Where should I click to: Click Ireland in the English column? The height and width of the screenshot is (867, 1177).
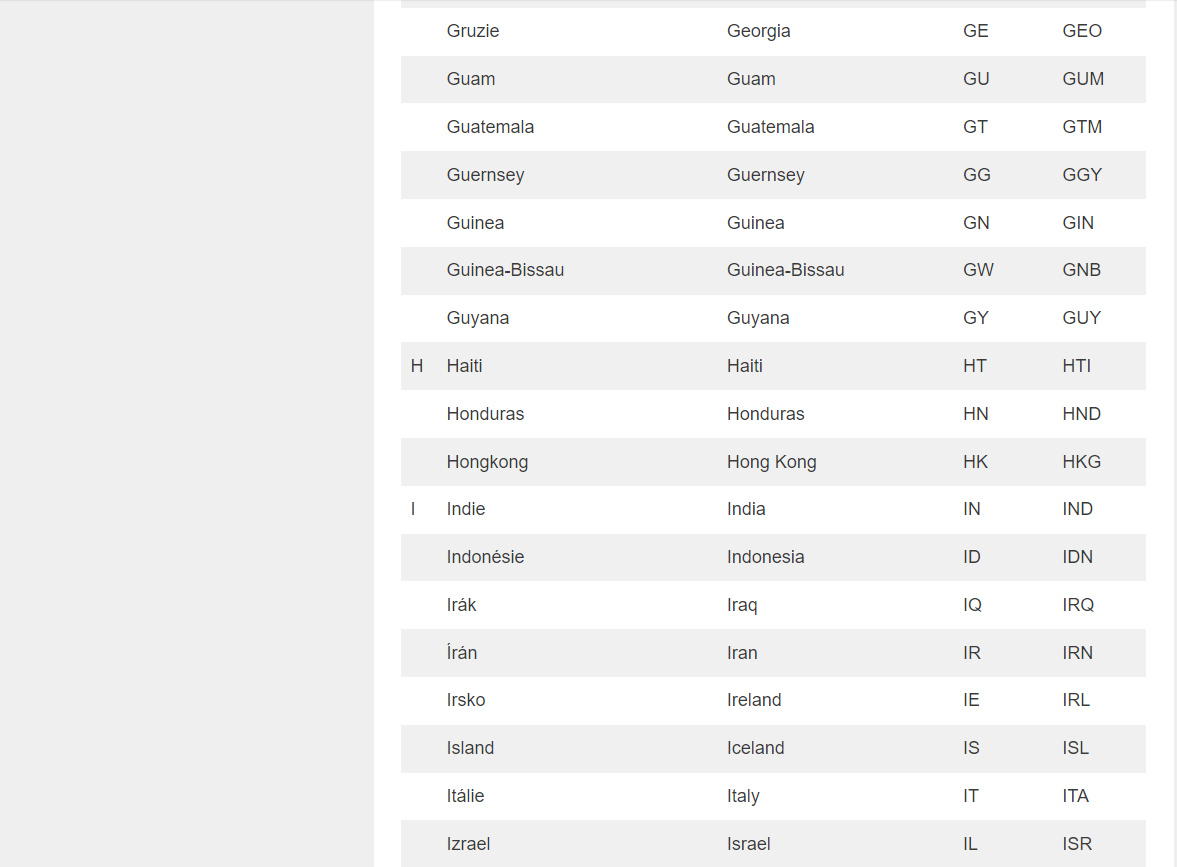[x=754, y=700]
